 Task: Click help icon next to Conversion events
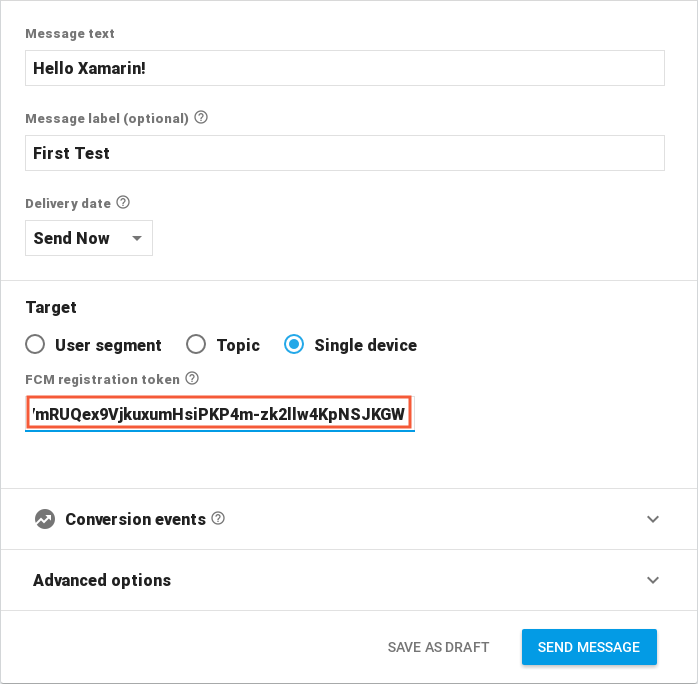(218, 519)
